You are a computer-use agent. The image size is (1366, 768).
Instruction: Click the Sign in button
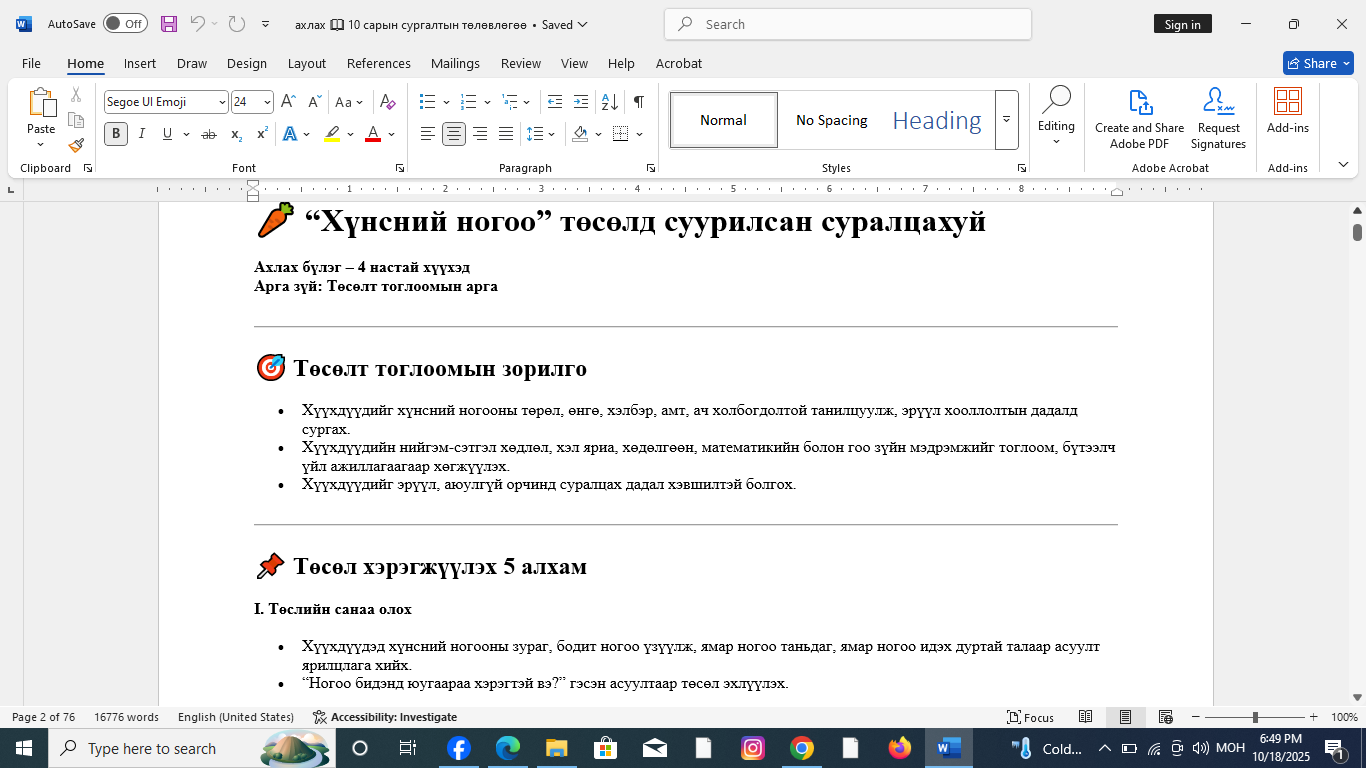(1182, 24)
